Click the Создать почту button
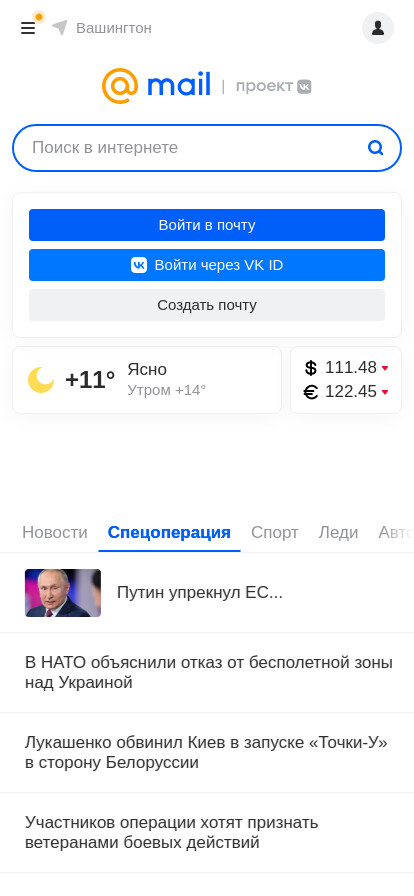414x896 pixels. click(207, 305)
